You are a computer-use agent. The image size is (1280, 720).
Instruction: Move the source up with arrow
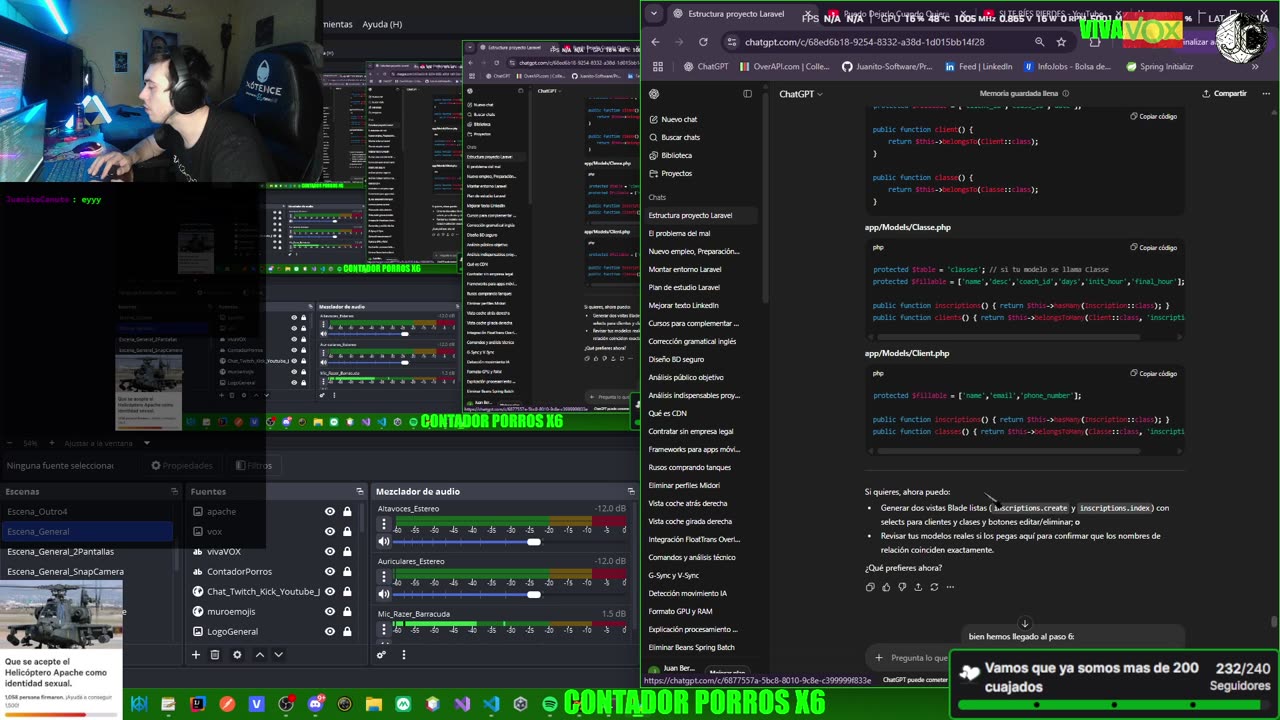coord(259,655)
